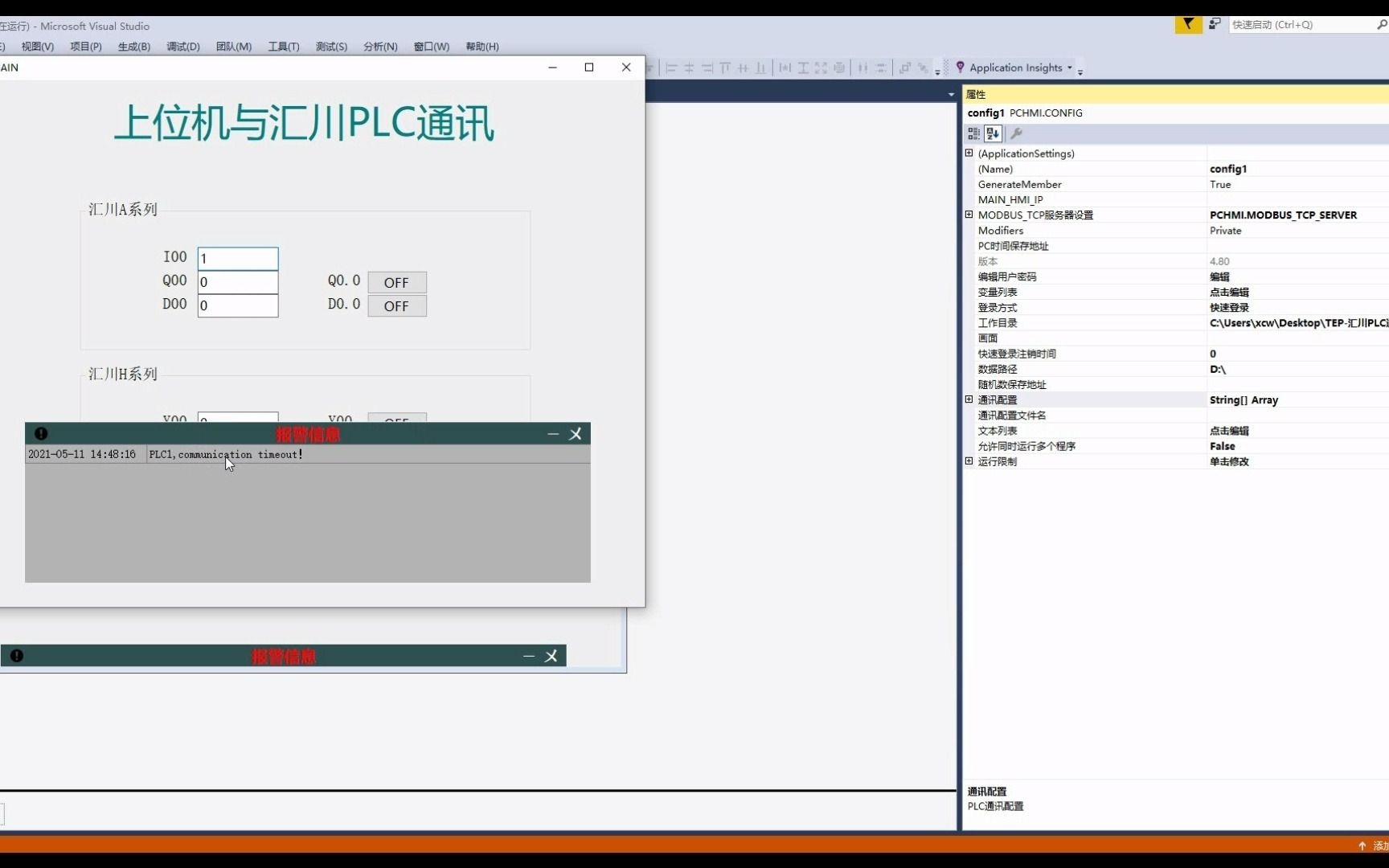Click the Quick Launch magnifier icon
1389x868 pixels.
click(1381, 25)
